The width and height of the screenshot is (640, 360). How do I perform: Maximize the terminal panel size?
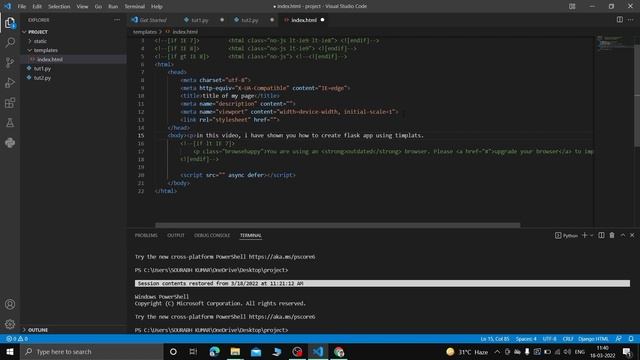point(622,235)
